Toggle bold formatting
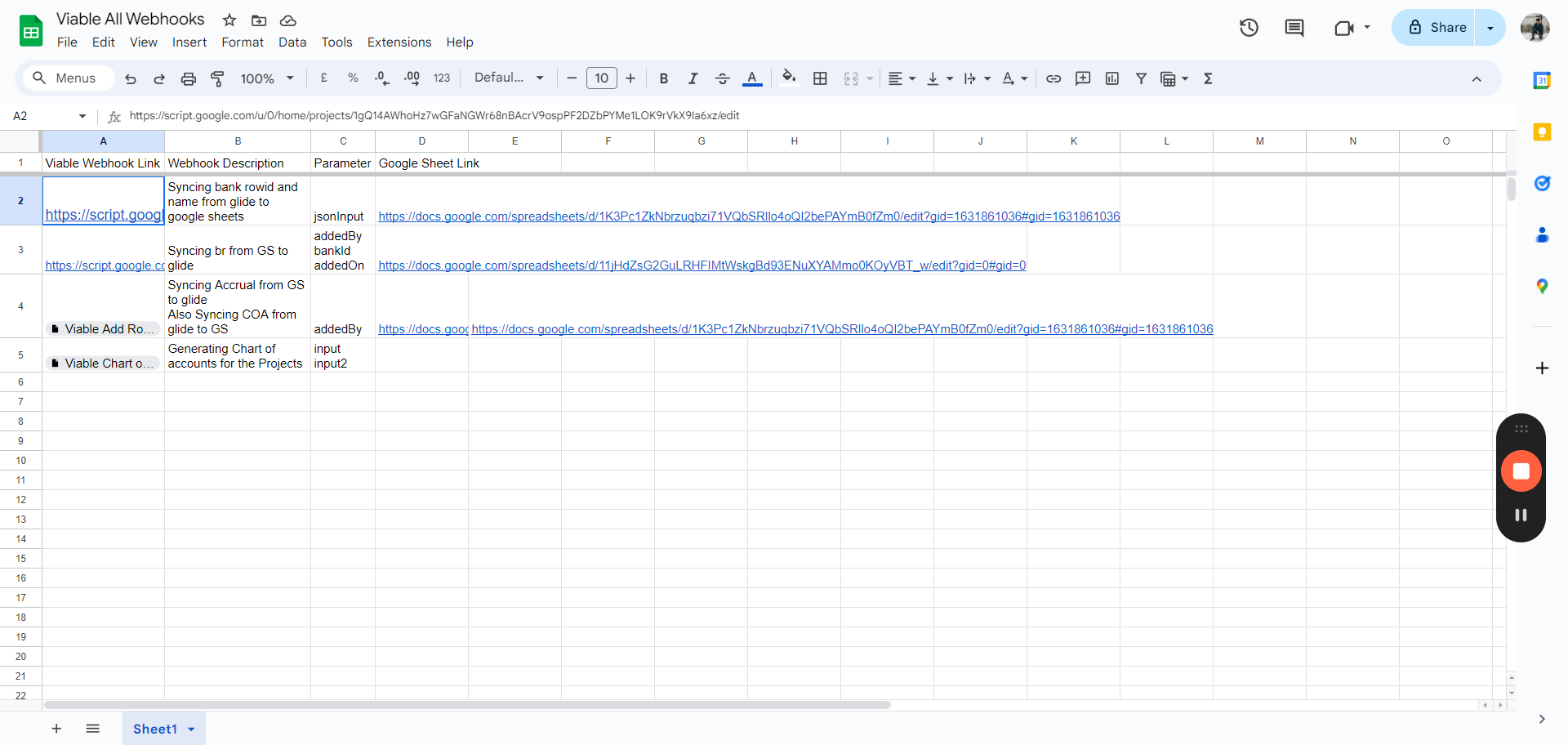Image resolution: width=1568 pixels, height=745 pixels. click(x=664, y=78)
